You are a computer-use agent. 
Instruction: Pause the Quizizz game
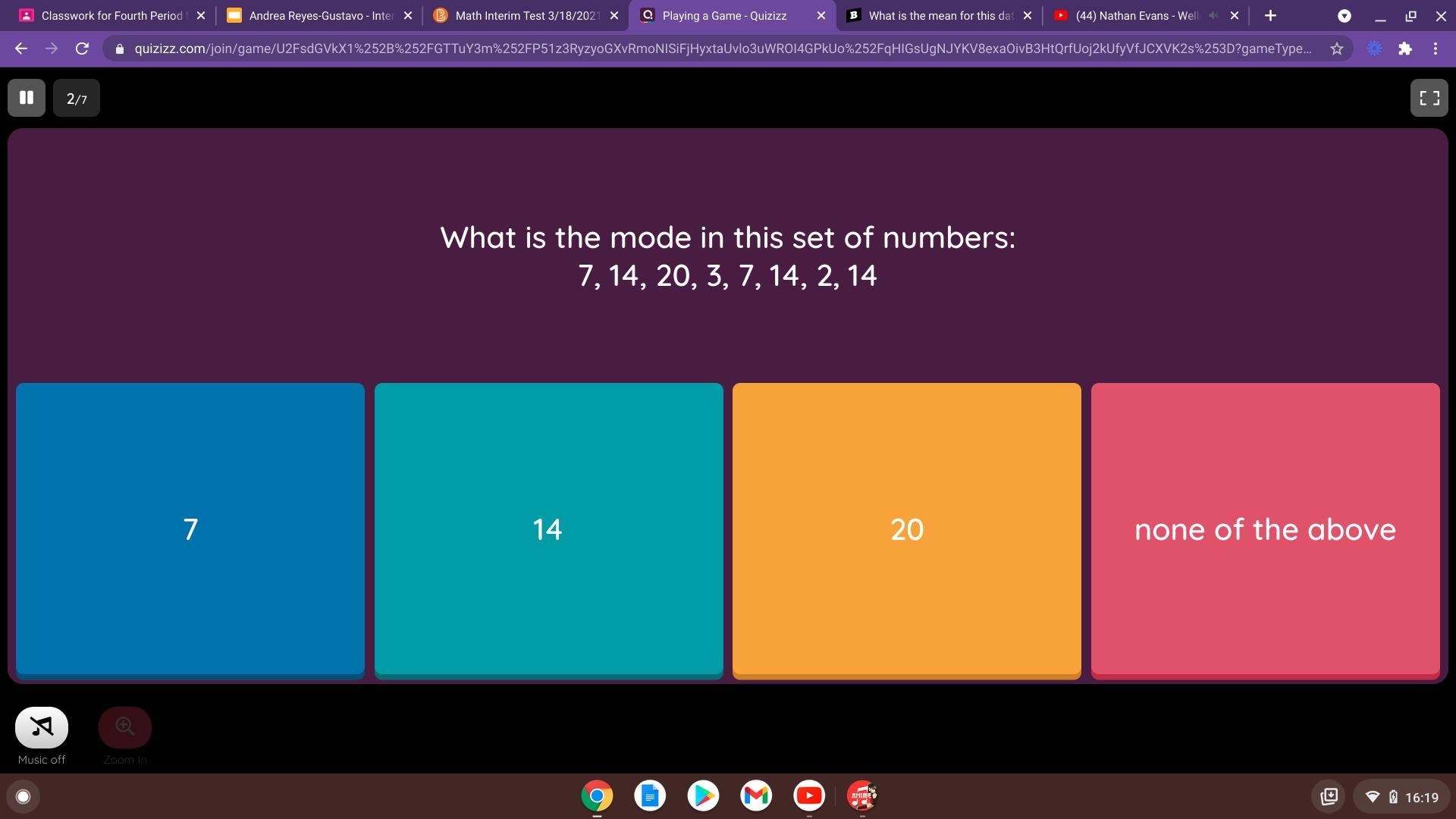point(27,98)
